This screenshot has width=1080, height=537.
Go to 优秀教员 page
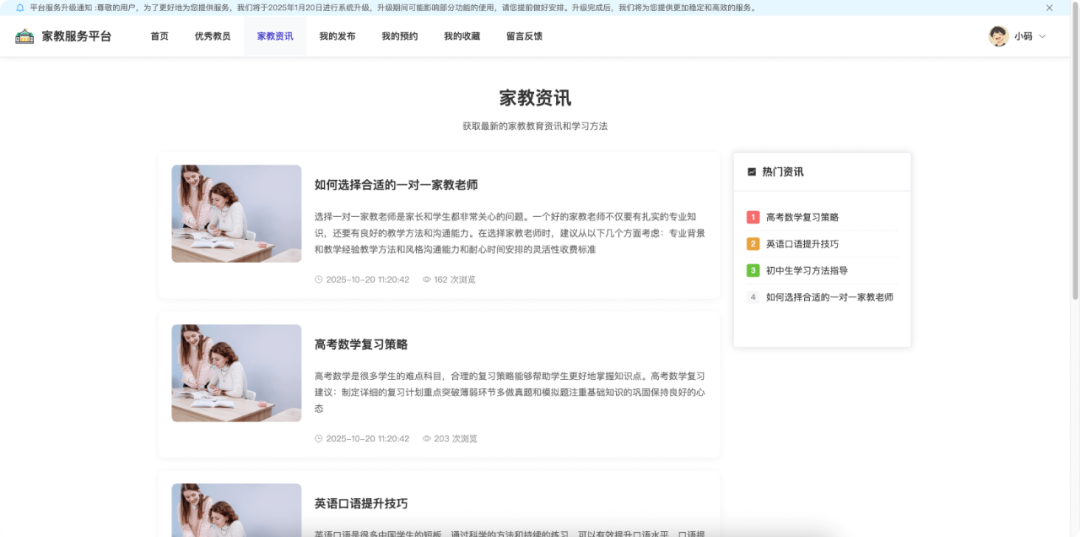coord(212,36)
